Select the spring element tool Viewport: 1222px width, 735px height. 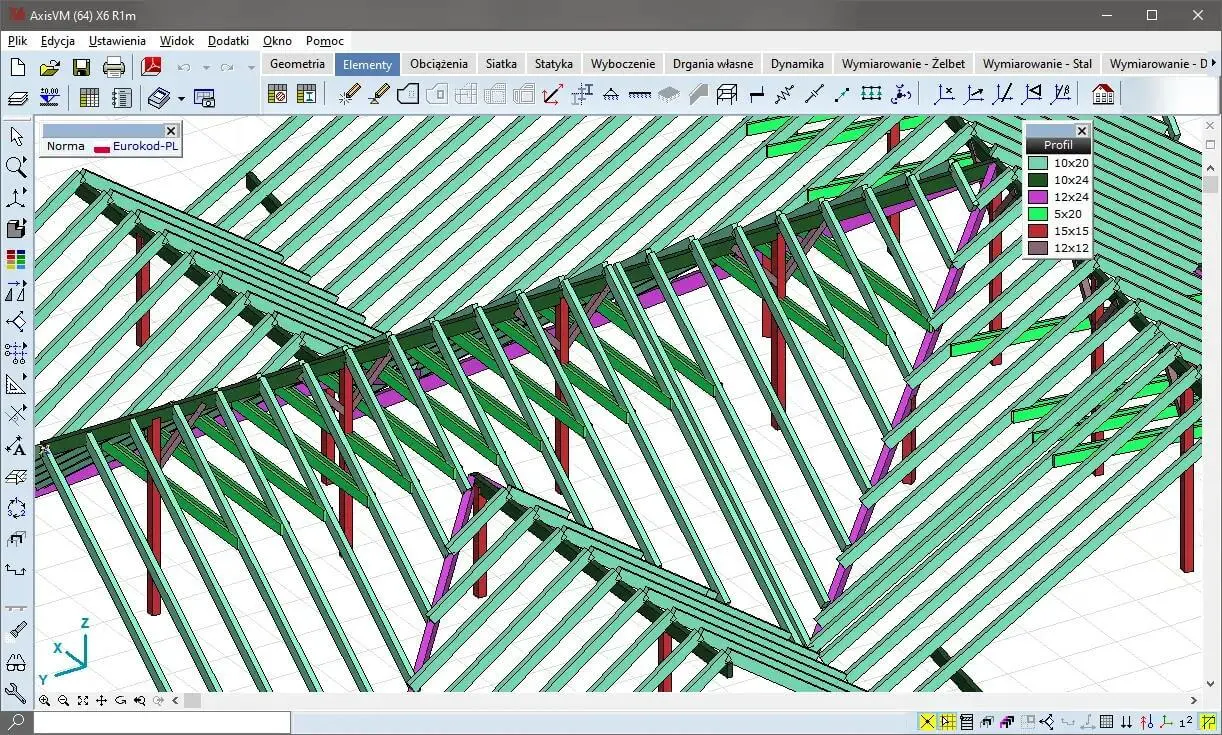[x=785, y=95]
